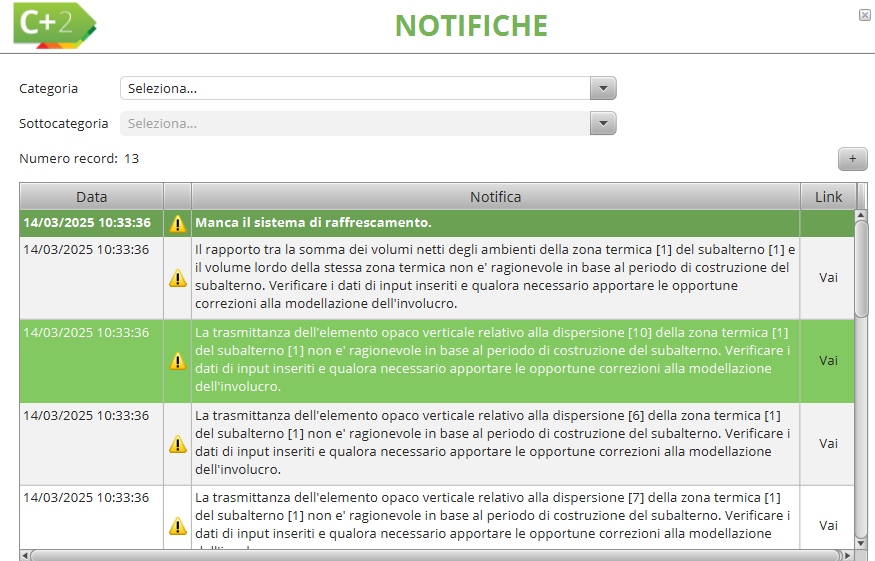This screenshot has height=561, width=875.
Task: Click the Sottocategoria label
Action: coord(64,123)
